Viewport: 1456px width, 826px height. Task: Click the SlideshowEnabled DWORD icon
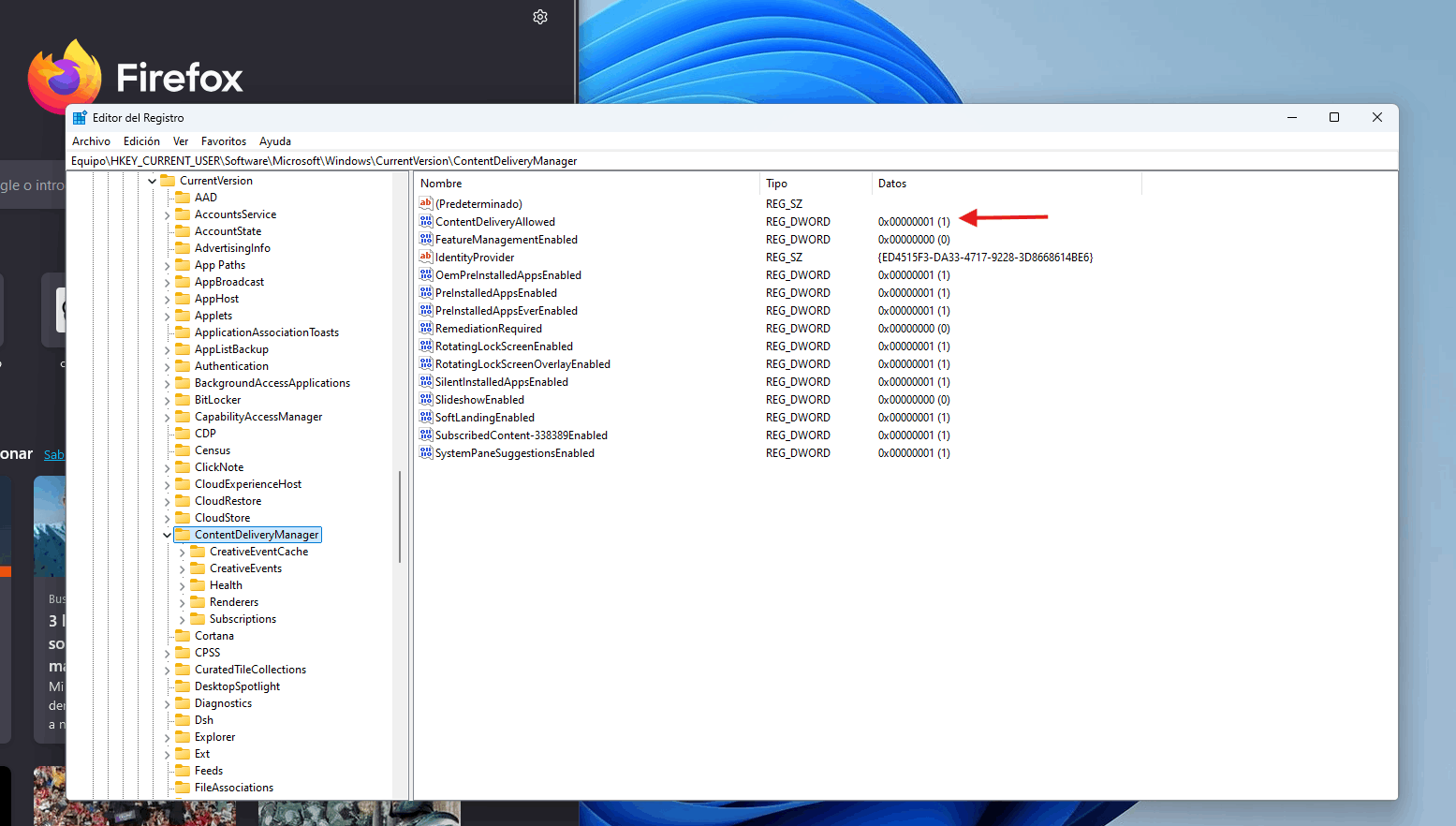click(x=426, y=399)
